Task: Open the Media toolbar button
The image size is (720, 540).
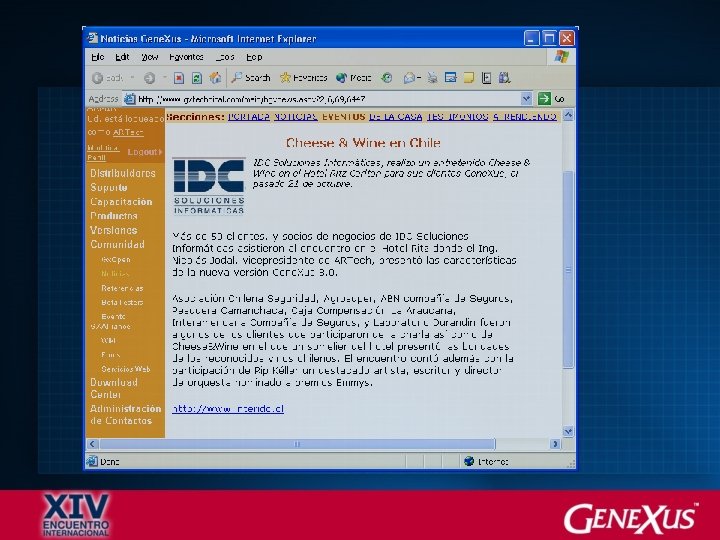Action: (x=353, y=78)
